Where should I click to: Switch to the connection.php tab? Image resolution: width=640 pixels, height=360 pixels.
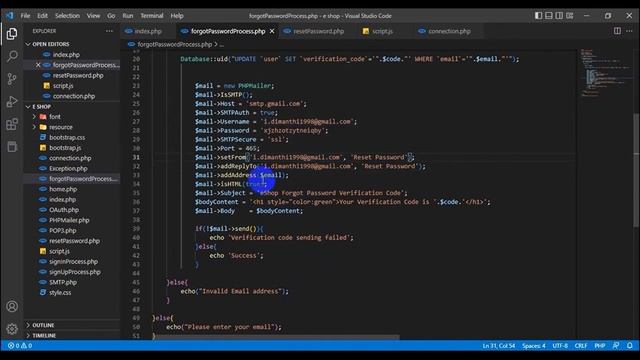[449, 31]
